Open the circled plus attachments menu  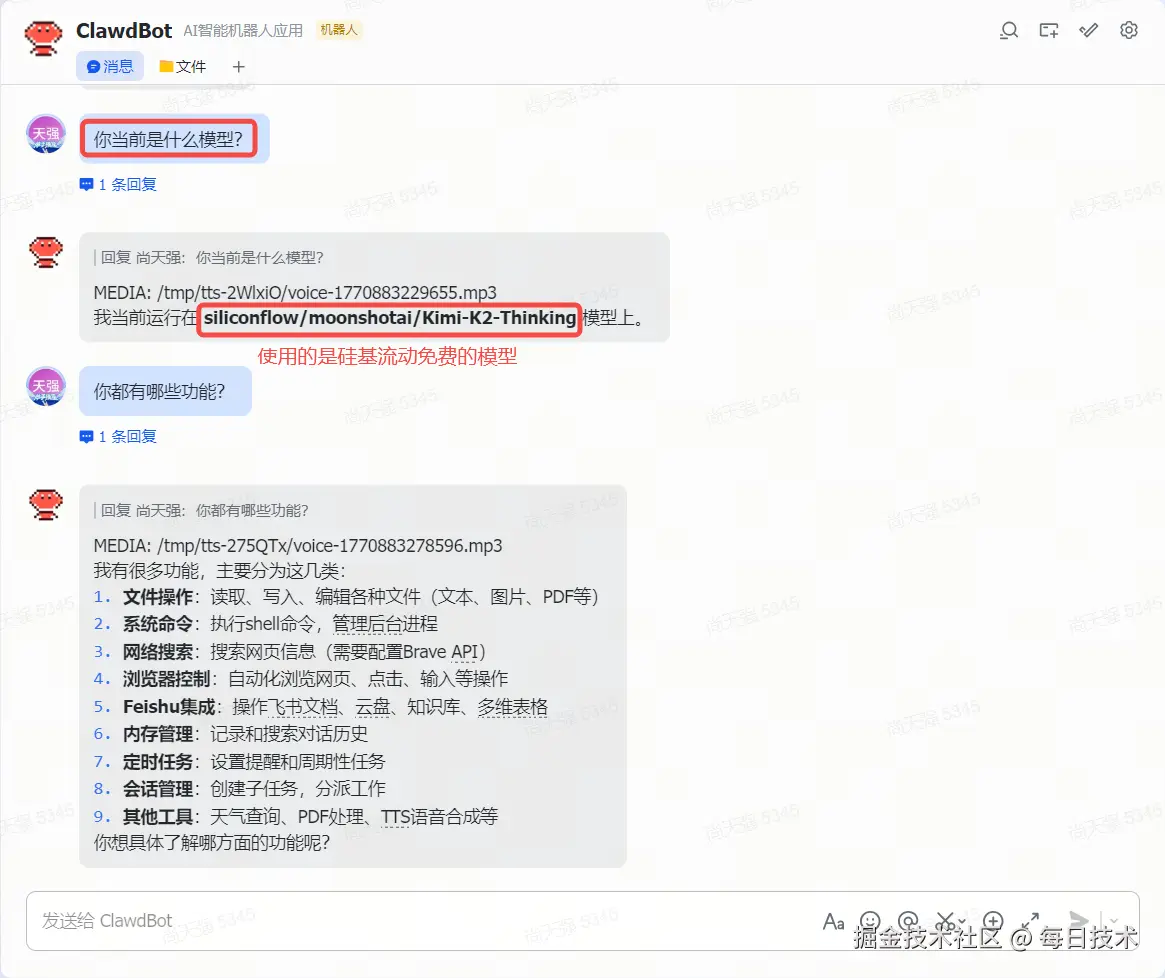coord(993,922)
